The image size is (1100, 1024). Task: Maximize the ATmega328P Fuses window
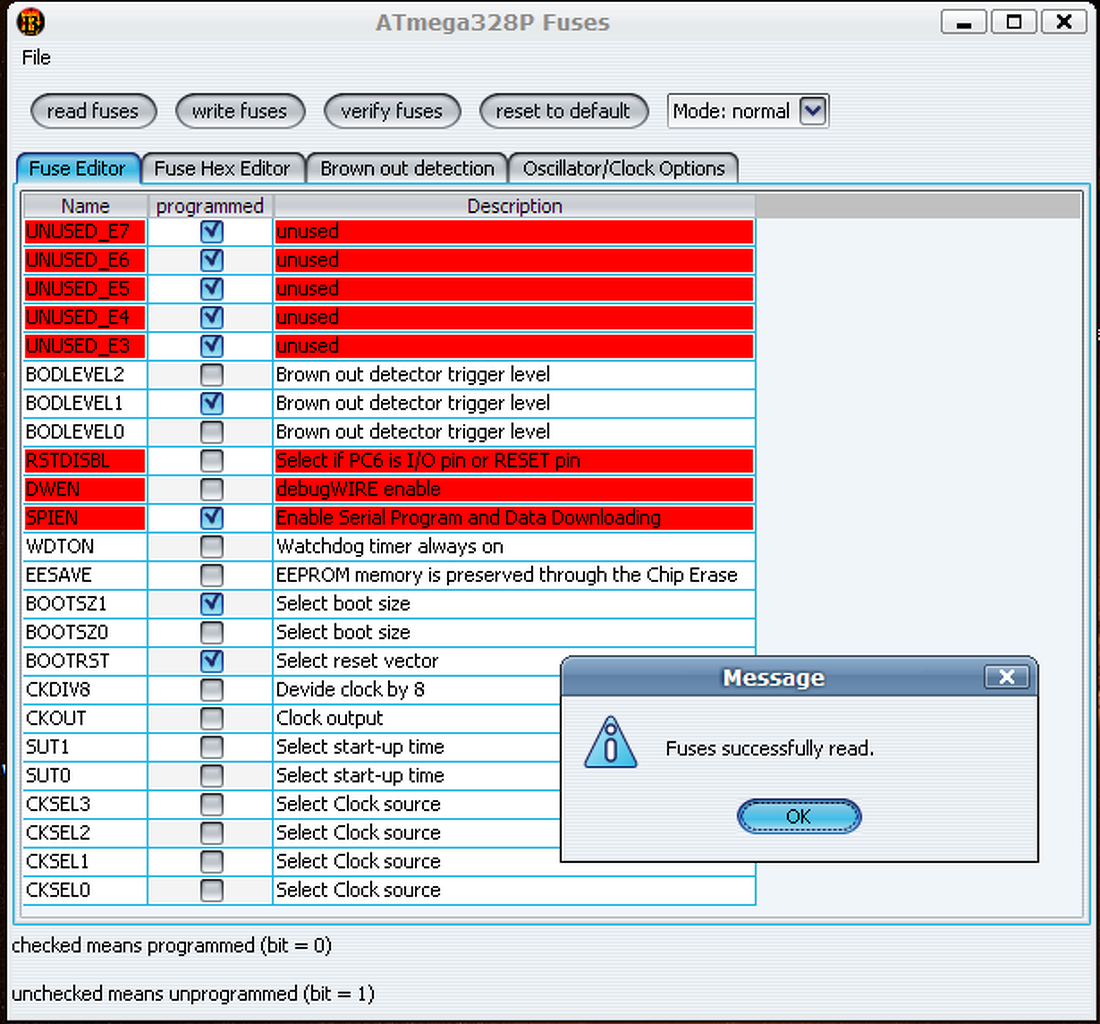tap(1014, 22)
